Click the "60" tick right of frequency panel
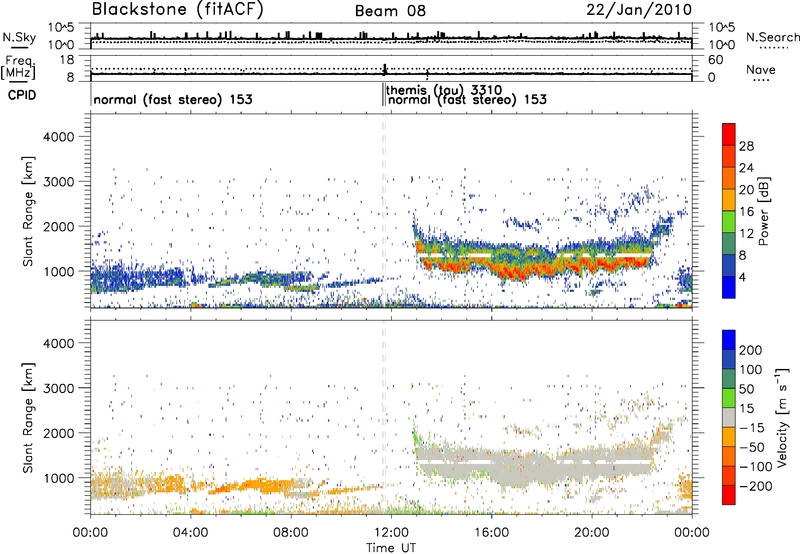Viewport: 800px width, 554px height. (x=715, y=60)
